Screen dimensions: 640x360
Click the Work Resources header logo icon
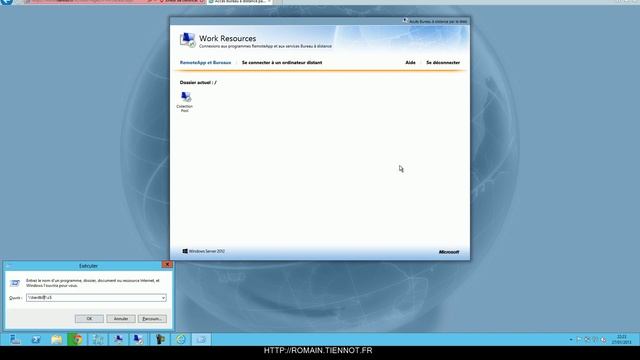point(188,40)
